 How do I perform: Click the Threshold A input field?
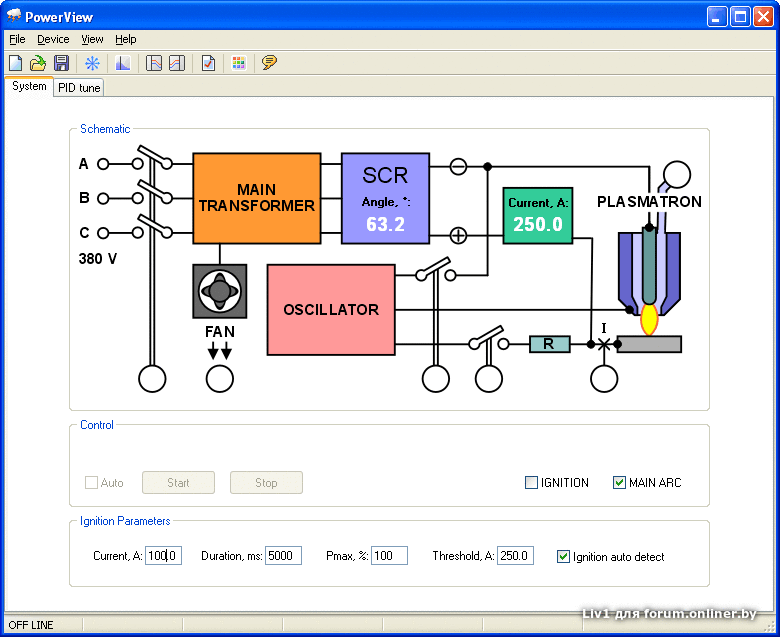515,556
